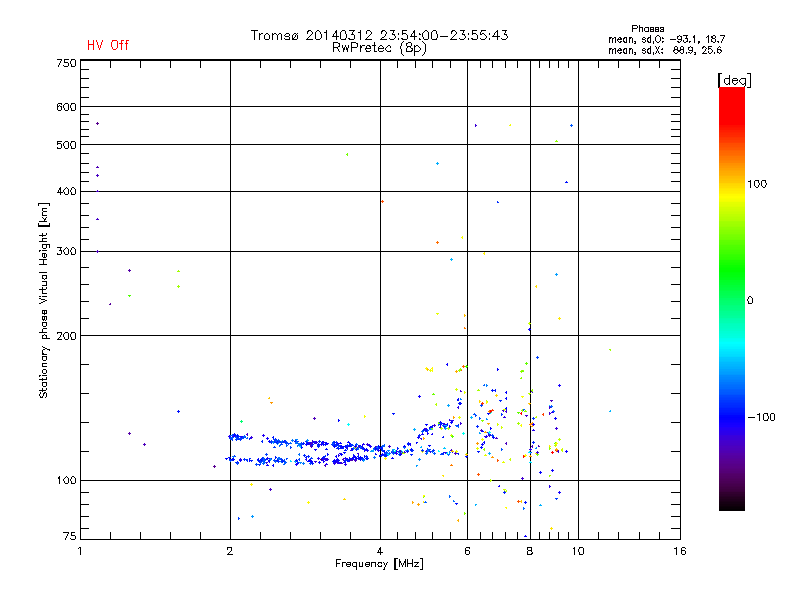Select the 'mean, sd,O: -93.1, 18.7' line
The height and width of the screenshot is (600, 800).
[666, 39]
